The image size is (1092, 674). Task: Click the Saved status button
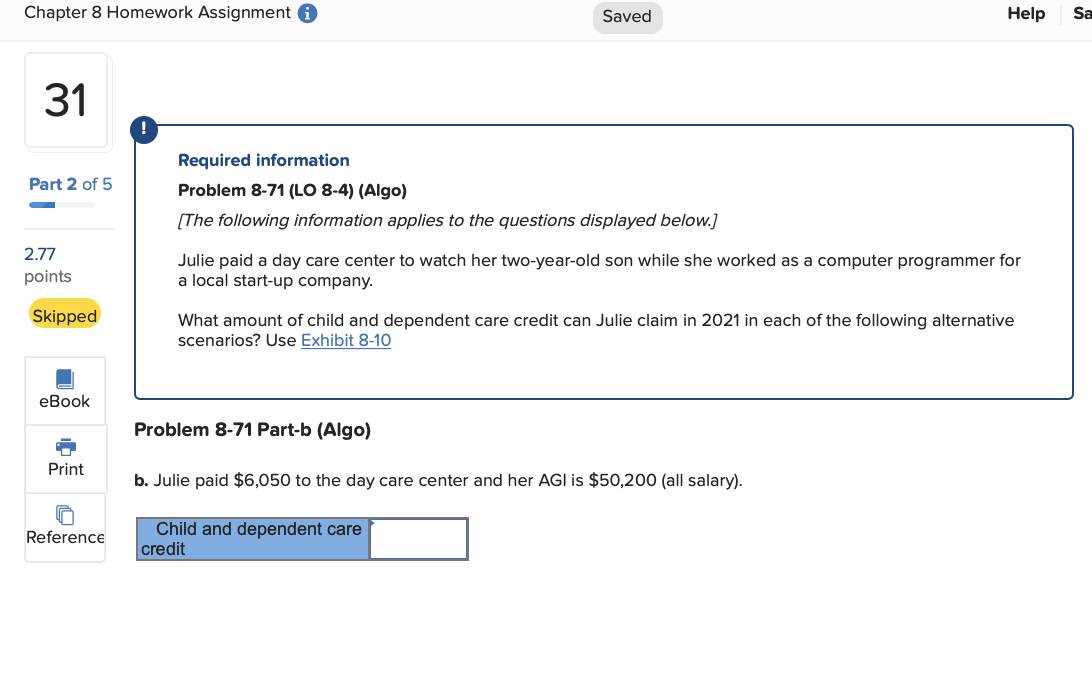pyautogui.click(x=627, y=17)
